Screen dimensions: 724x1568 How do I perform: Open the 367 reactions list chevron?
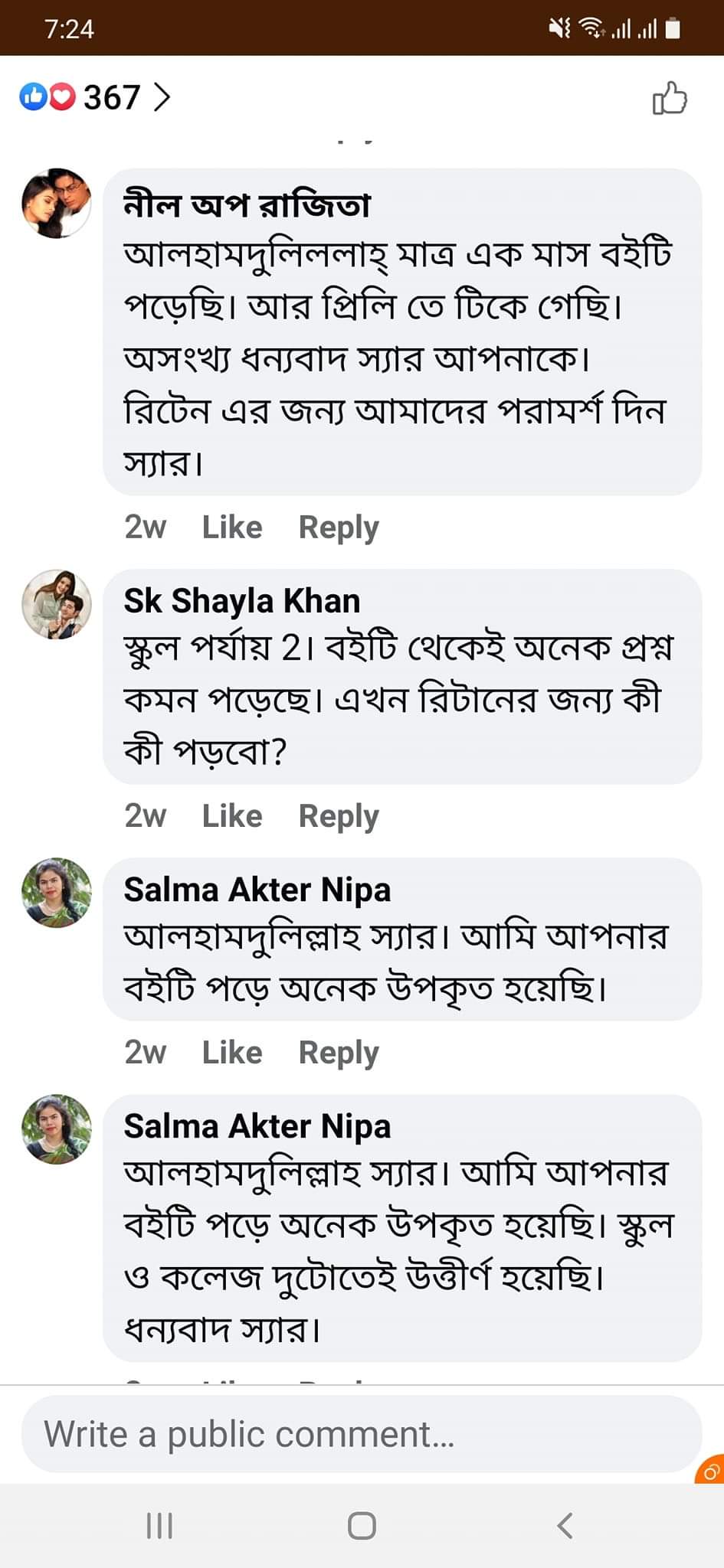162,97
